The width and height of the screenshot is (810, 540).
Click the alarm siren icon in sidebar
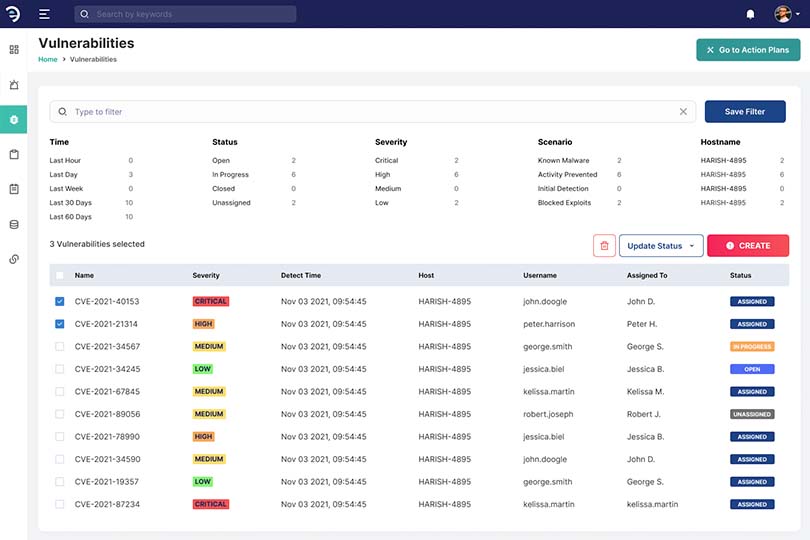(x=14, y=85)
